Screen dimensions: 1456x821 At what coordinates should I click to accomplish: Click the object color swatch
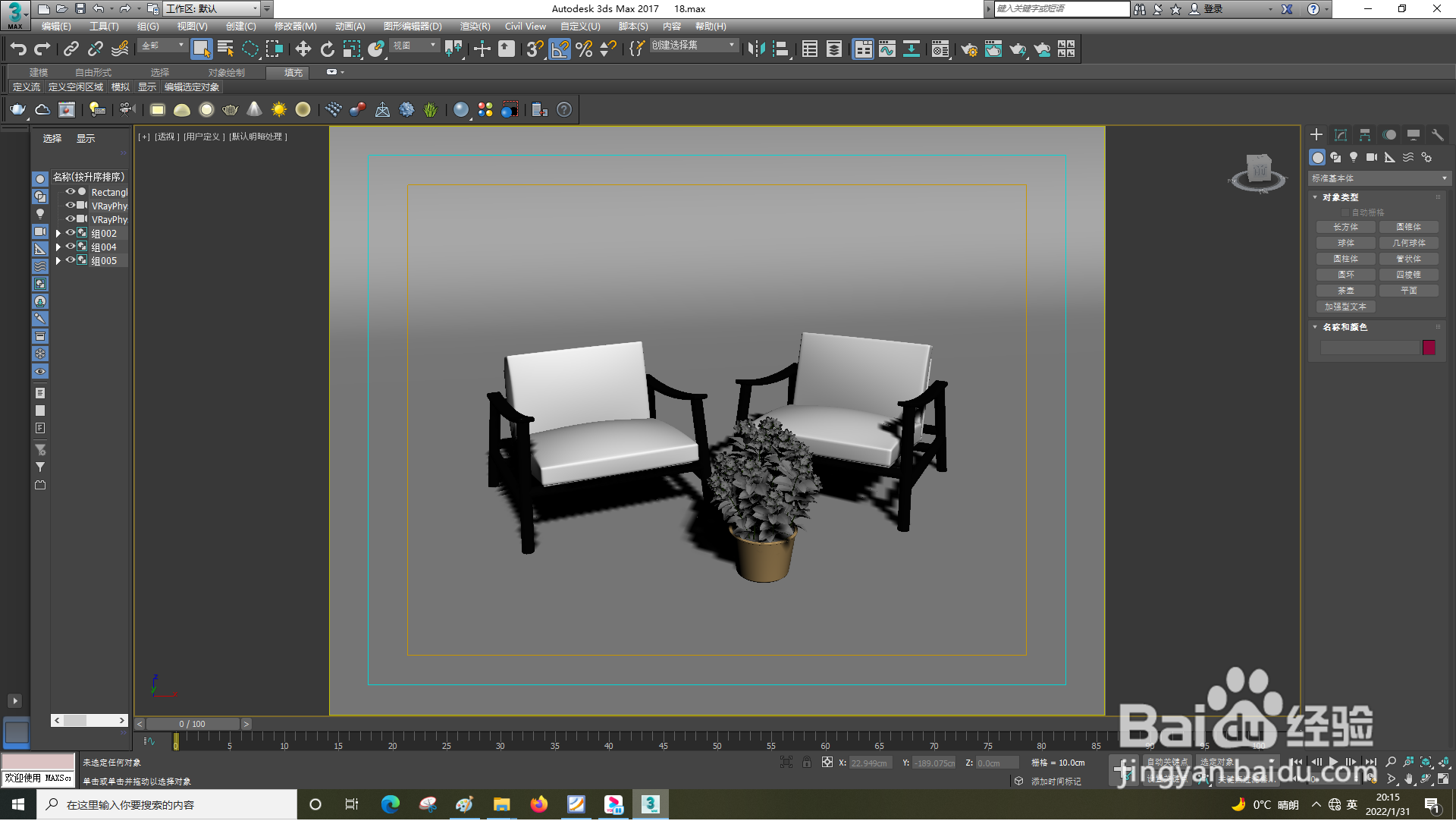pos(1429,348)
